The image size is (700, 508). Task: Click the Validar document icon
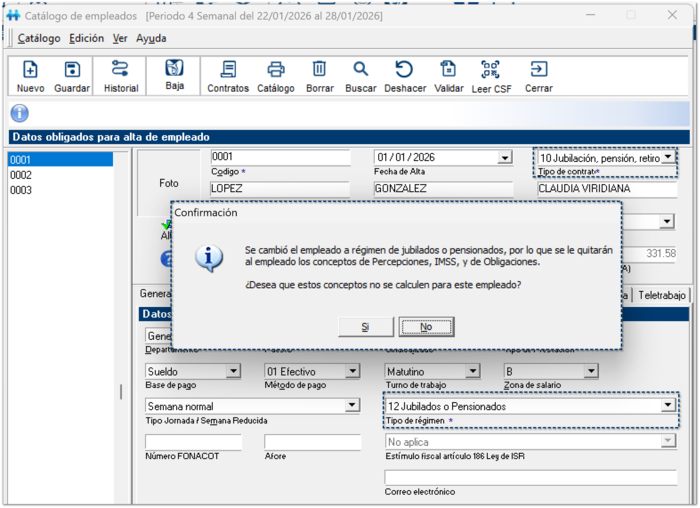[x=449, y=70]
